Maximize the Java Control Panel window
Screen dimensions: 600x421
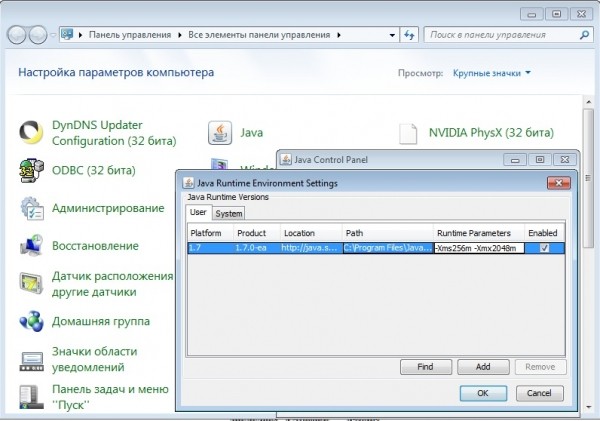click(540, 160)
